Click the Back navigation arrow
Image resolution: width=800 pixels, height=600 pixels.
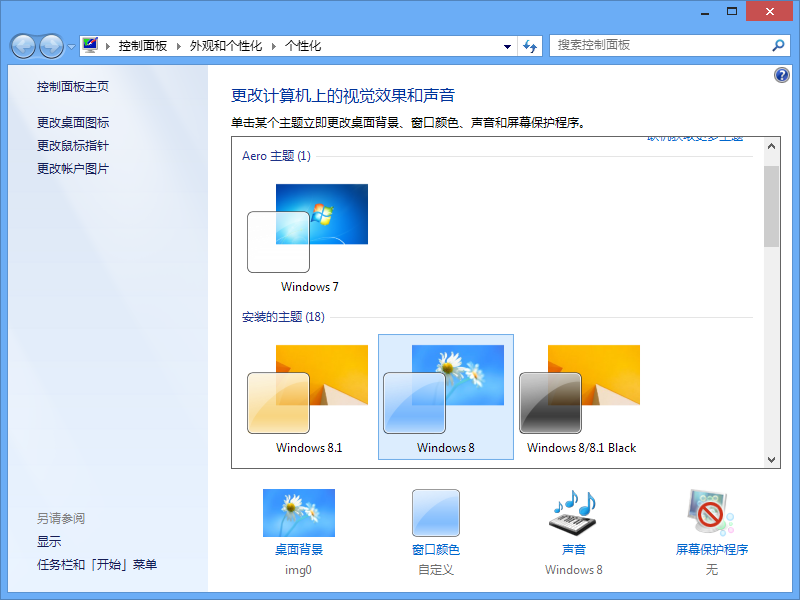[23, 46]
